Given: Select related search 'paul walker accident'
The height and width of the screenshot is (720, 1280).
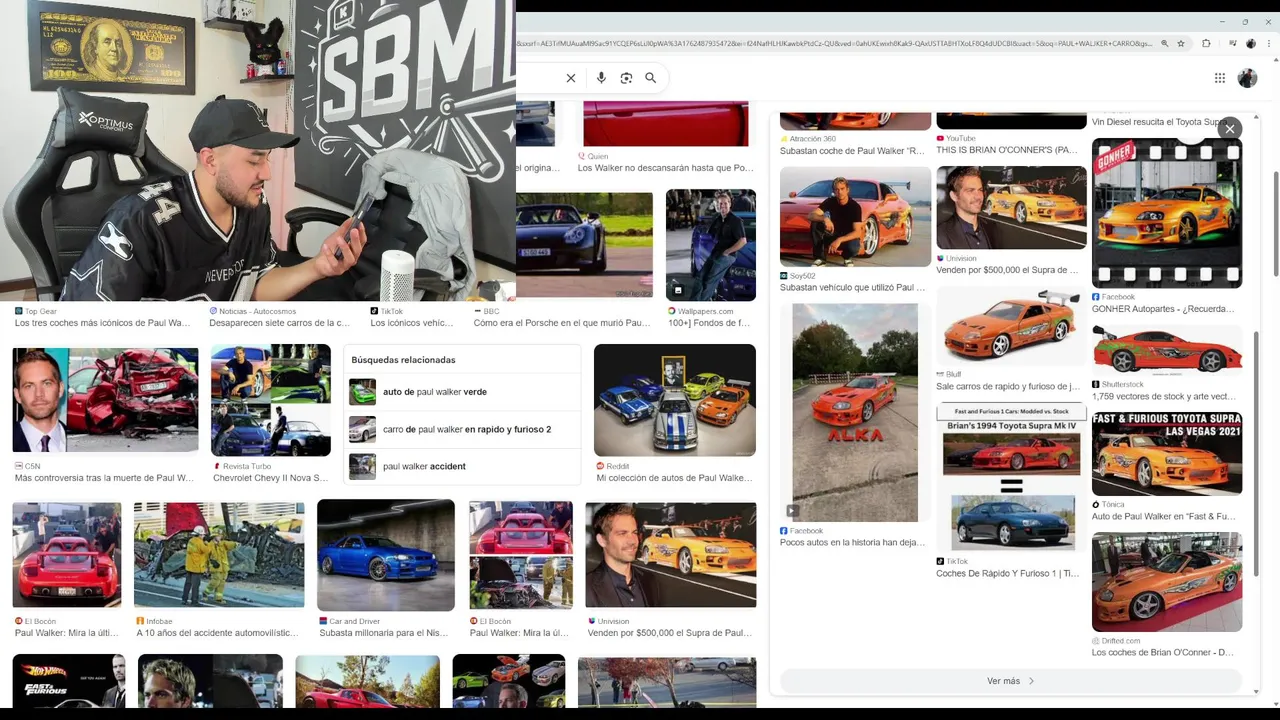Looking at the screenshot, I should pyautogui.click(x=462, y=466).
